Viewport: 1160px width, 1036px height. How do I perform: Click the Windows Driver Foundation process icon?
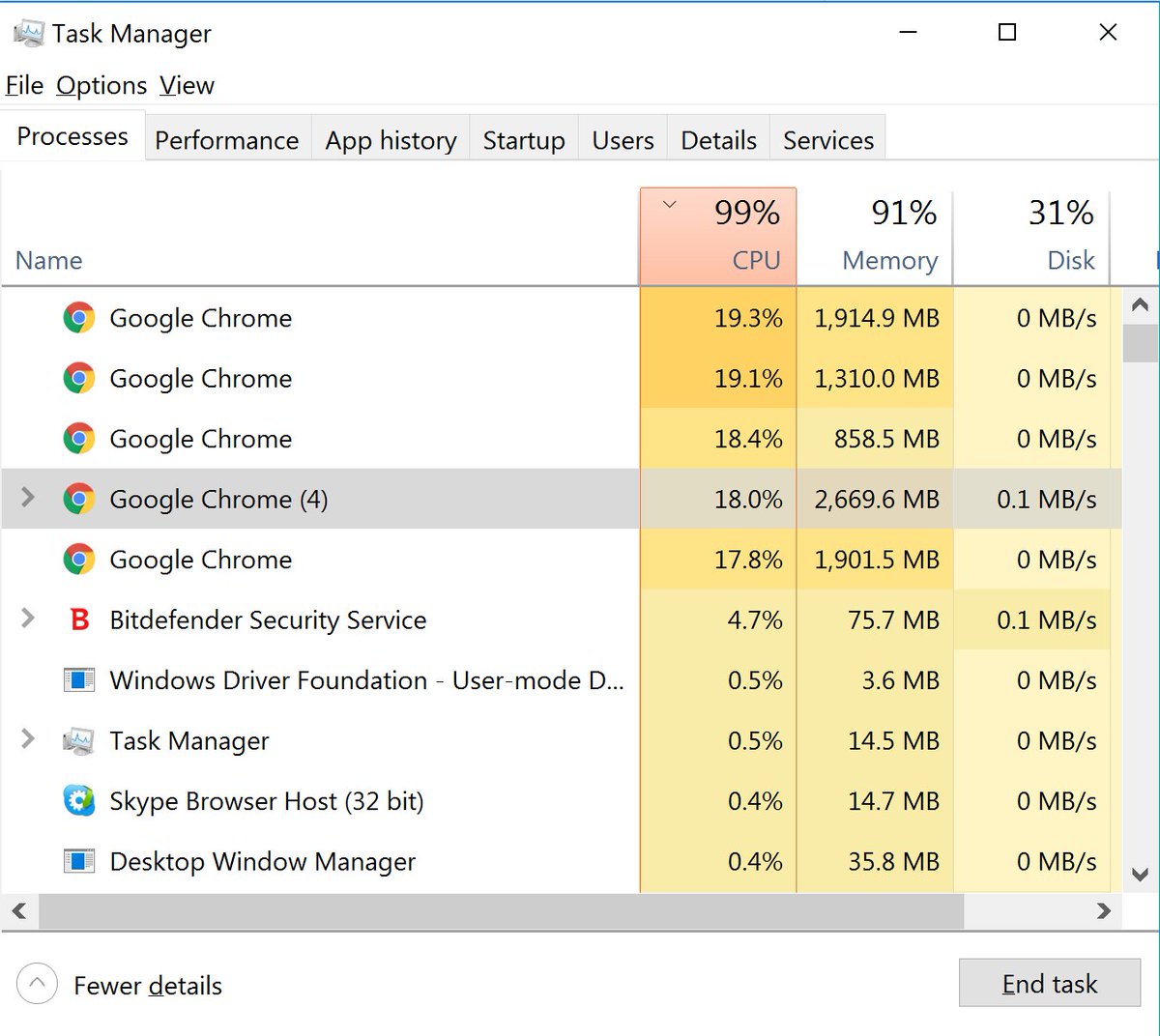[x=79, y=680]
